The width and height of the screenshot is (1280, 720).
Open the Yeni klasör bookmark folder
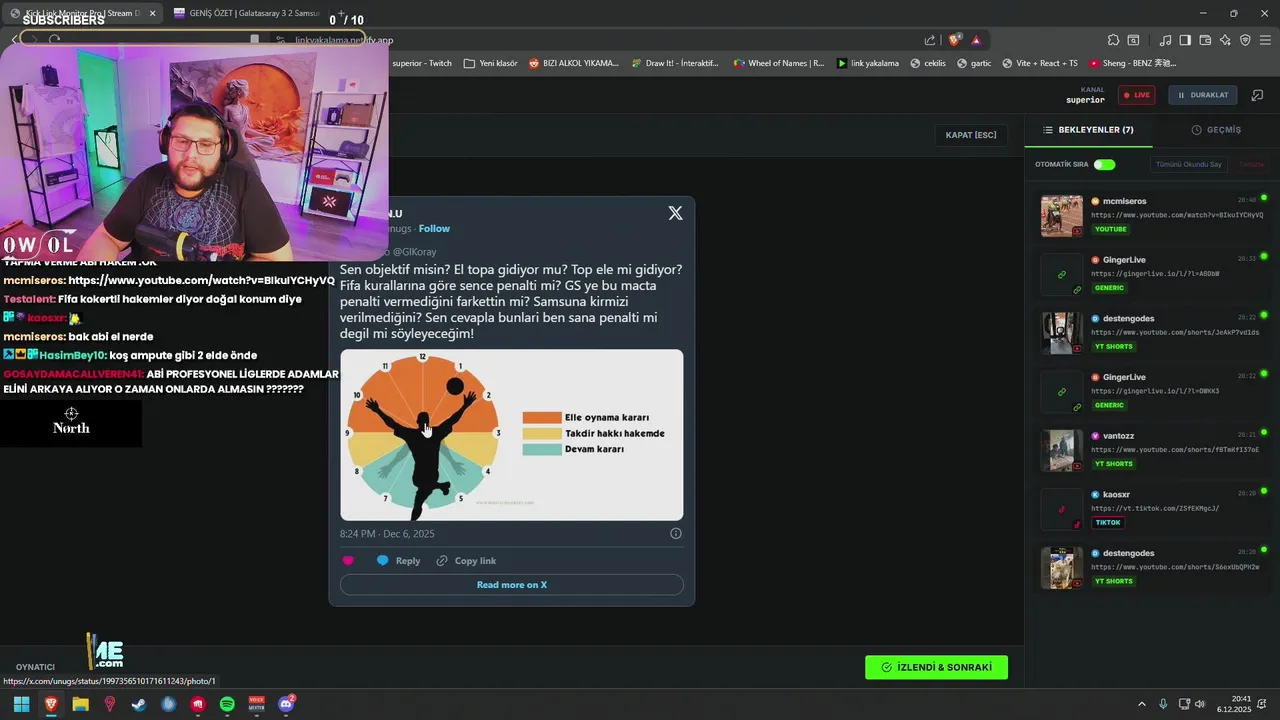pos(490,63)
